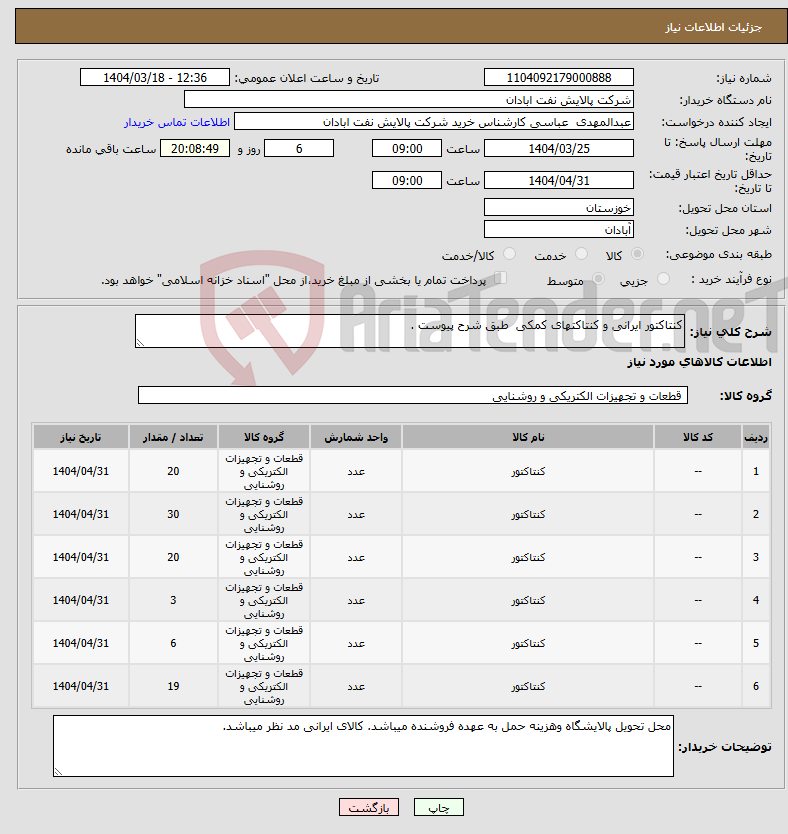Click the delivery province خوزستان field
Image resolution: width=788 pixels, height=834 pixels.
[x=559, y=207]
